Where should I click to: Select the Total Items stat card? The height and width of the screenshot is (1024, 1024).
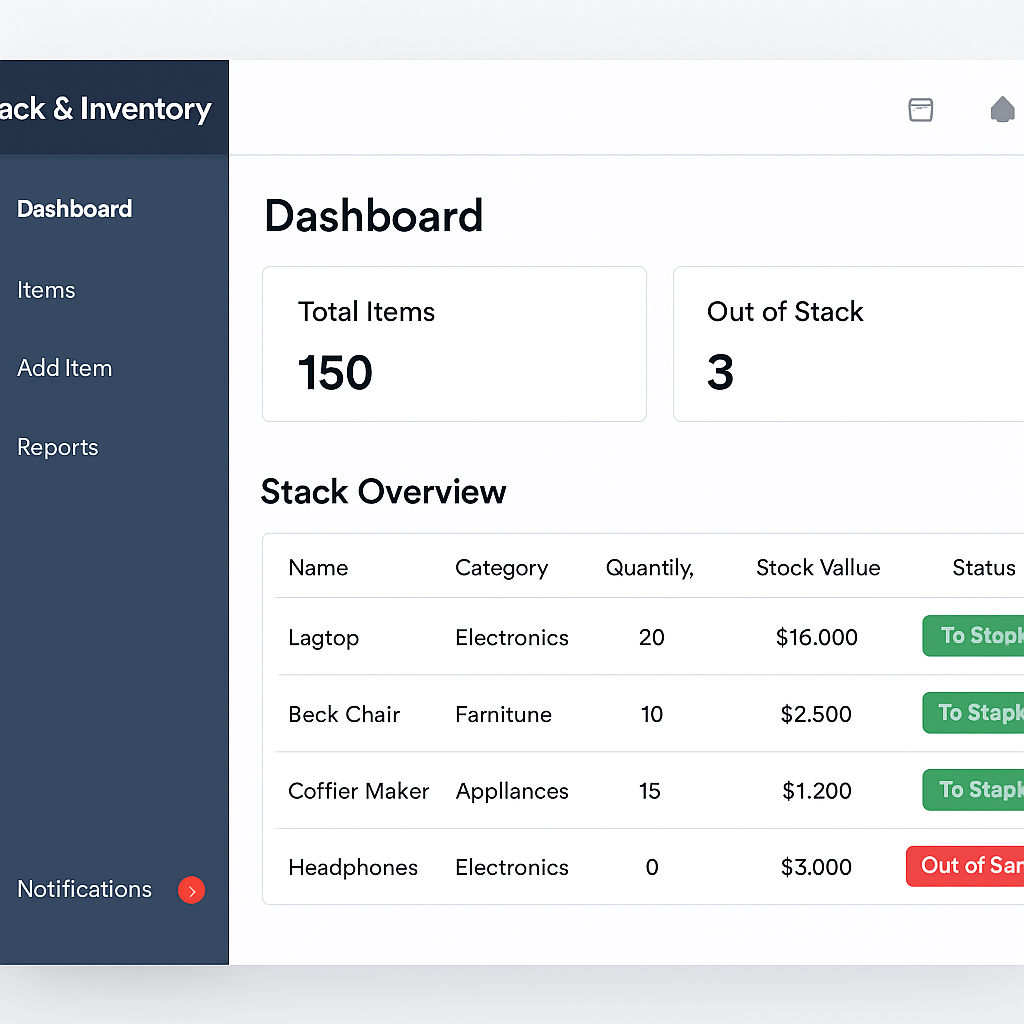454,343
